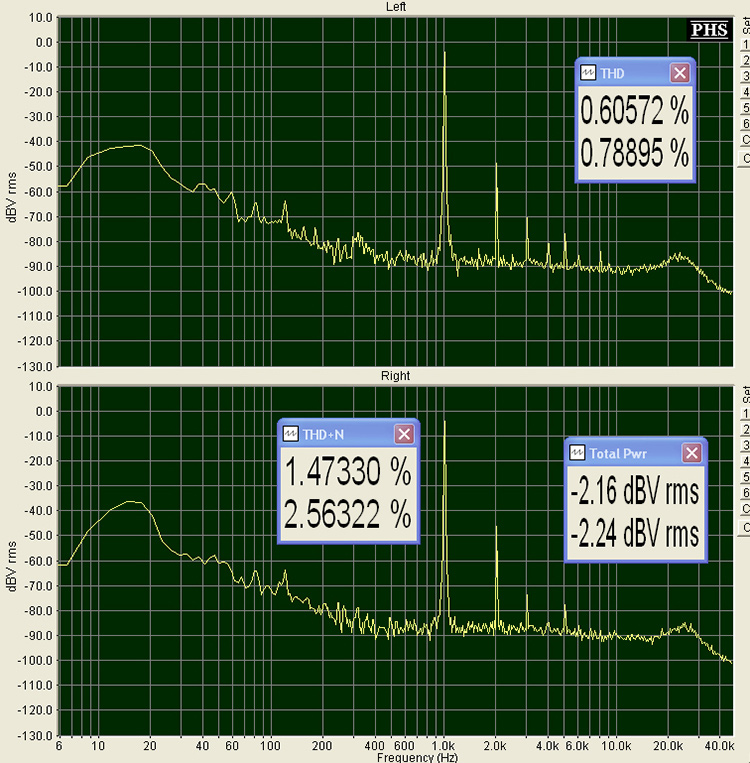Close the THD measurement window
Image resolution: width=750 pixels, height=763 pixels.
pos(679,73)
